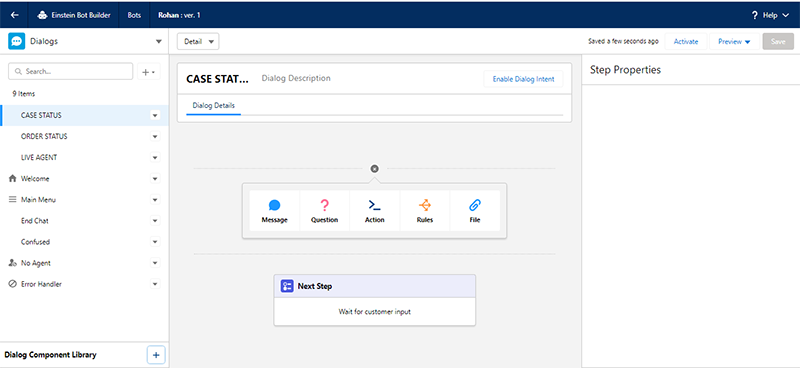This screenshot has width=800, height=368.
Task: Add a Rules step
Action: click(424, 211)
